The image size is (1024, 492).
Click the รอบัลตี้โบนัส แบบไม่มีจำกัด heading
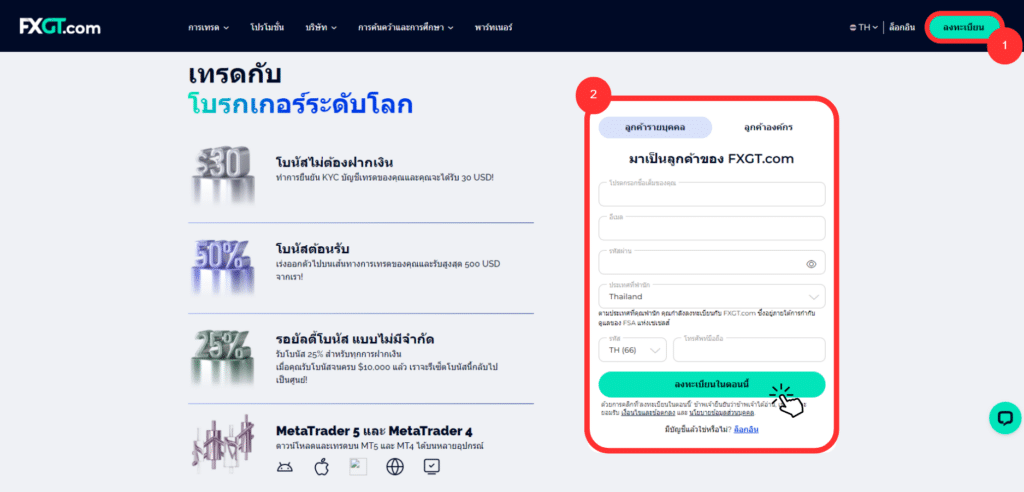355,339
